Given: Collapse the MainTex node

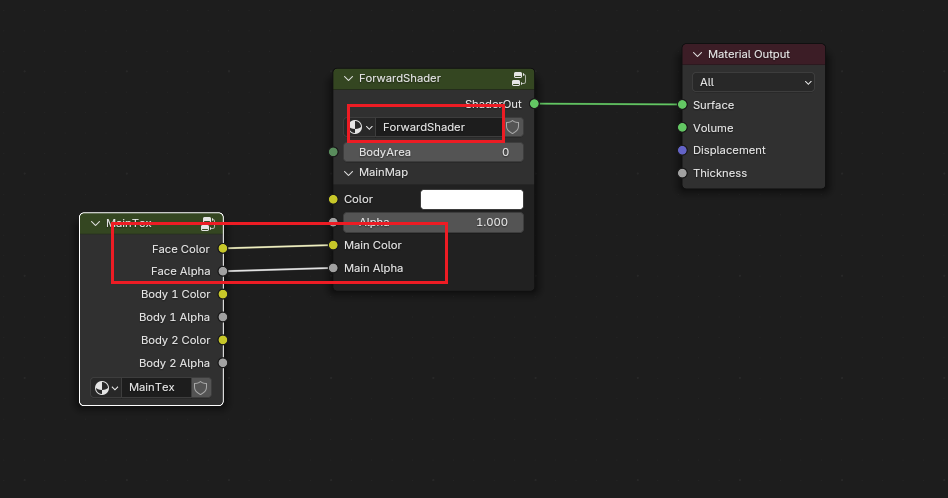Looking at the screenshot, I should click(x=95, y=223).
